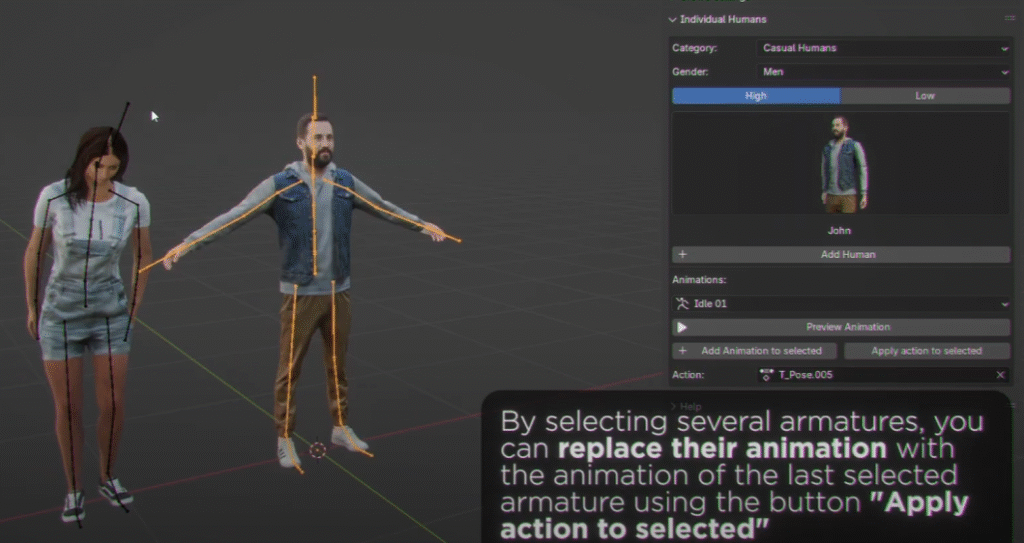This screenshot has width=1024, height=543.
Task: Click the running figure icon beside Idle 01
Action: tap(684, 303)
